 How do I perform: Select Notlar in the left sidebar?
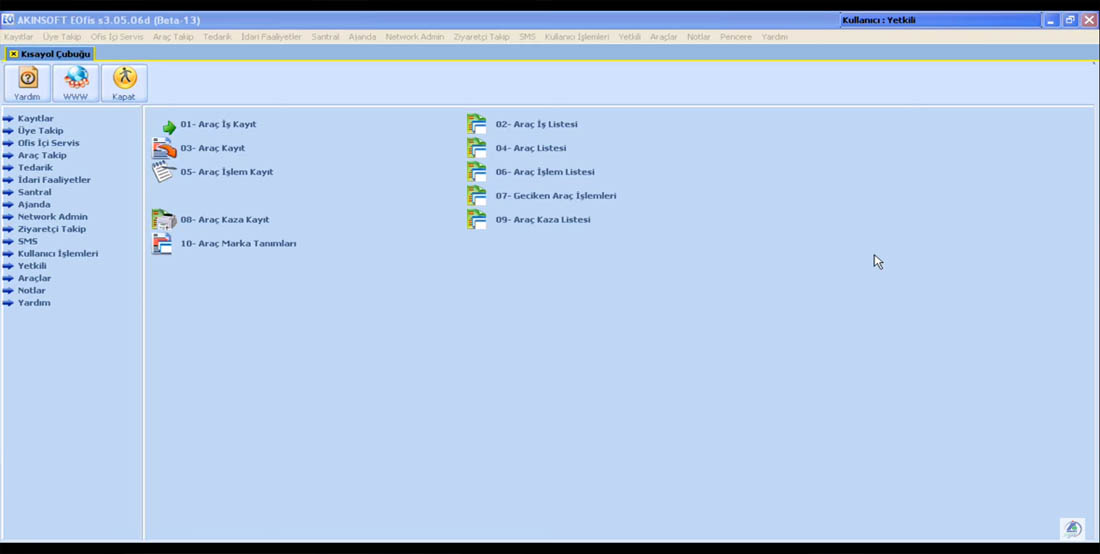pos(32,290)
